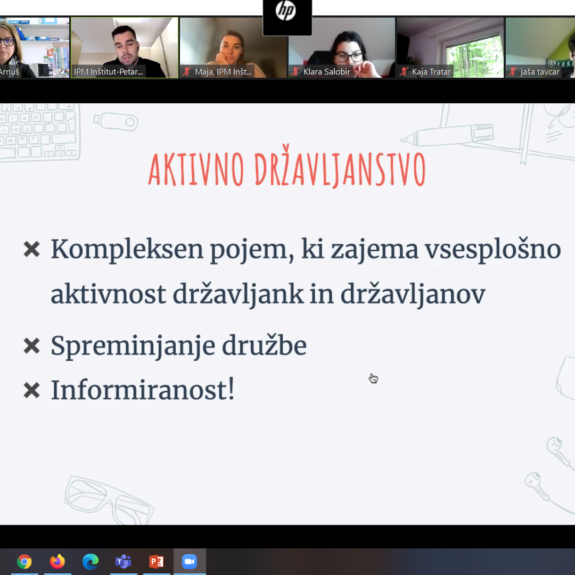Viewport: 575px width, 575px height.
Task: Click the HP logo at the top
Action: point(287,11)
